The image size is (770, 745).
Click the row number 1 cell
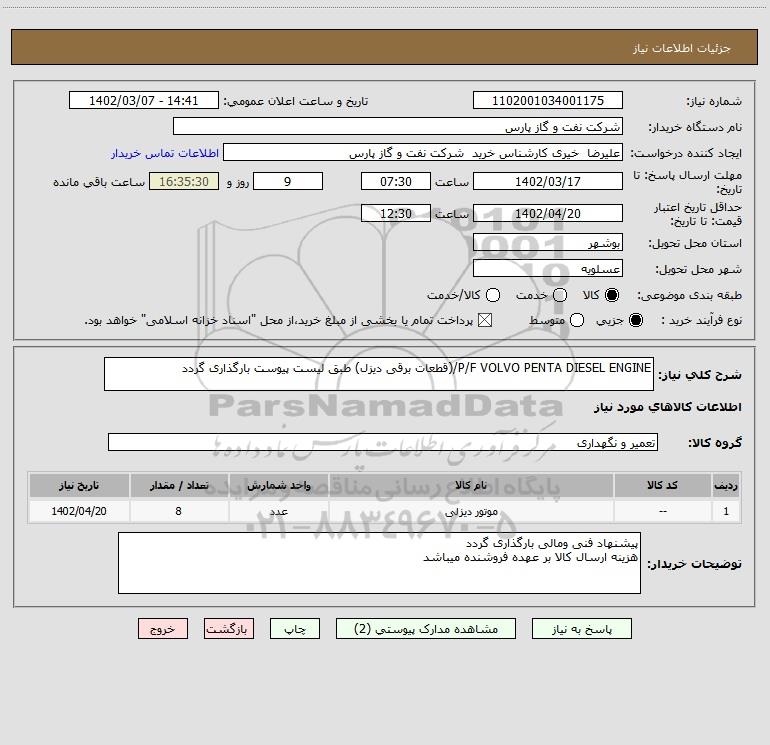click(726, 511)
